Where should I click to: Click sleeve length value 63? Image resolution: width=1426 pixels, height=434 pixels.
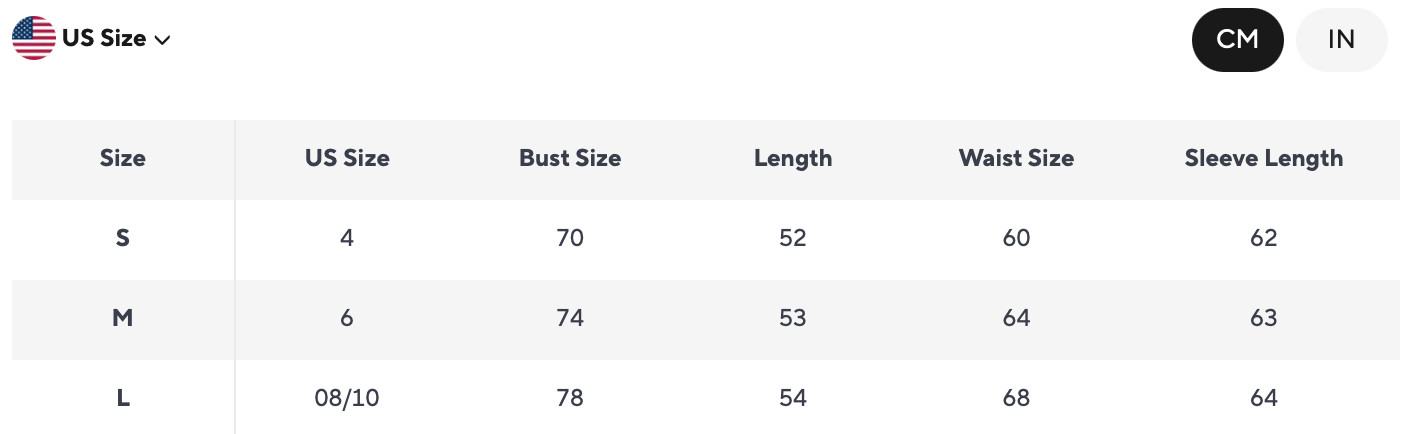click(x=1264, y=318)
